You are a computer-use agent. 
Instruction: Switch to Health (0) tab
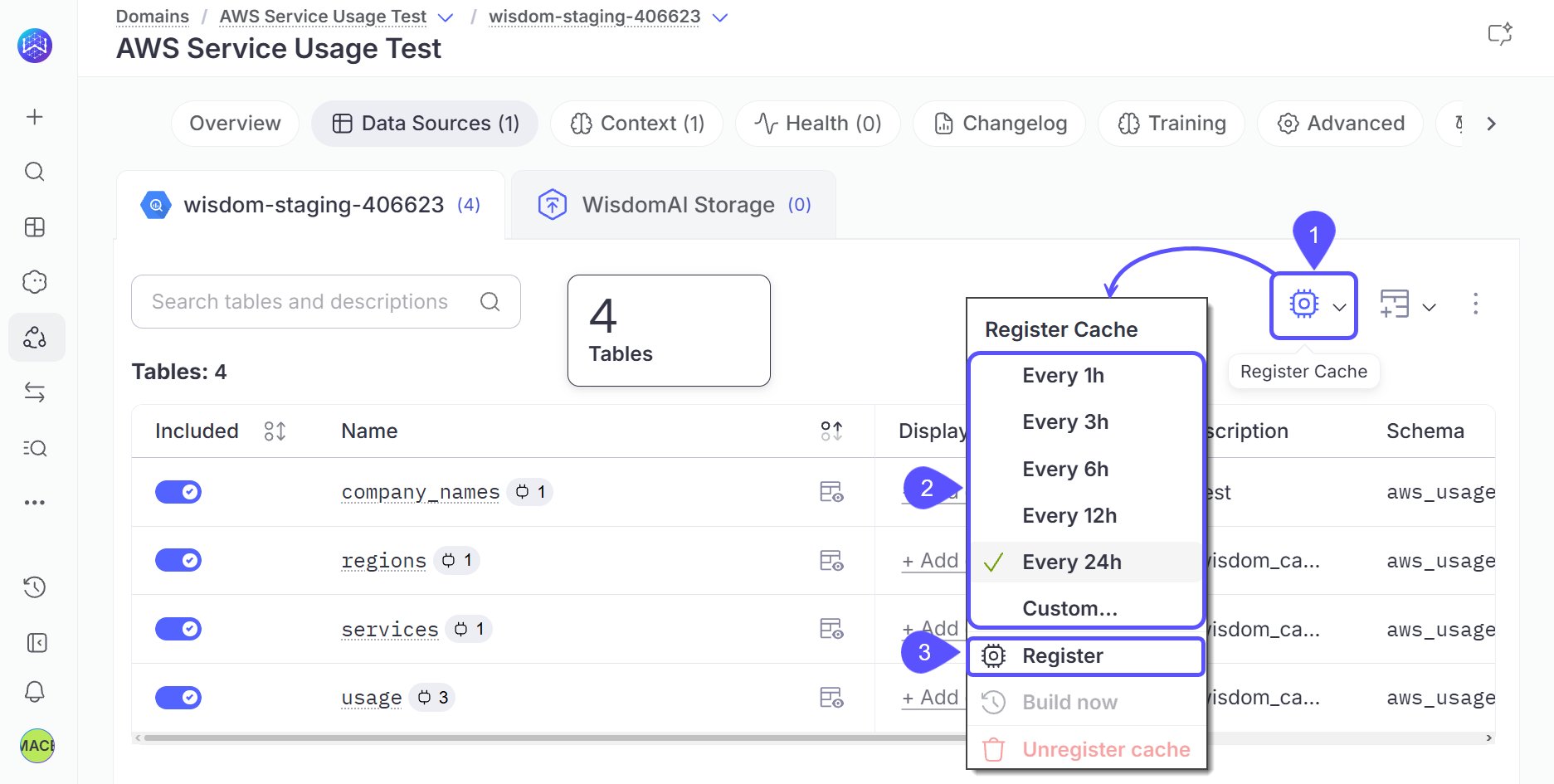click(817, 124)
